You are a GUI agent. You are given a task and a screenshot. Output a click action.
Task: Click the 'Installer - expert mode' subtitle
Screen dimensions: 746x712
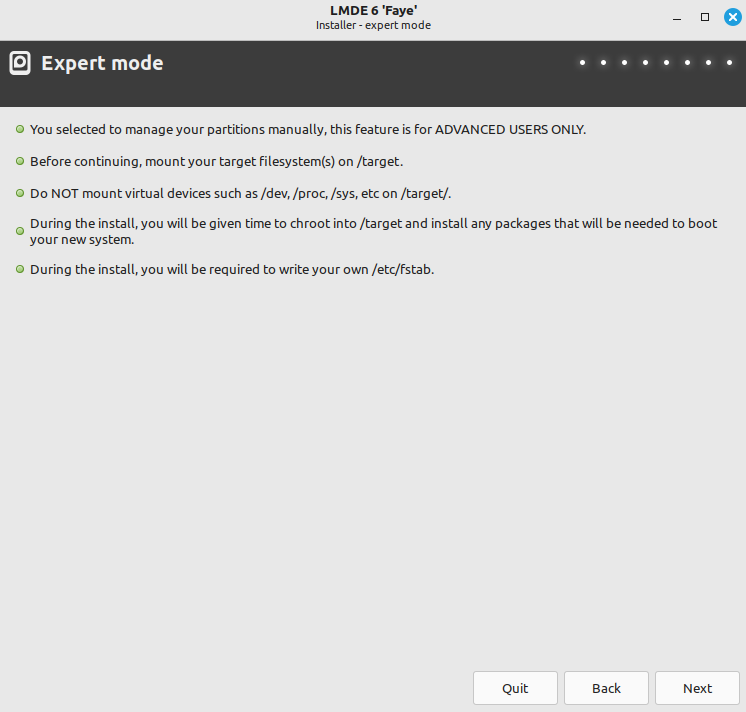(x=373, y=25)
